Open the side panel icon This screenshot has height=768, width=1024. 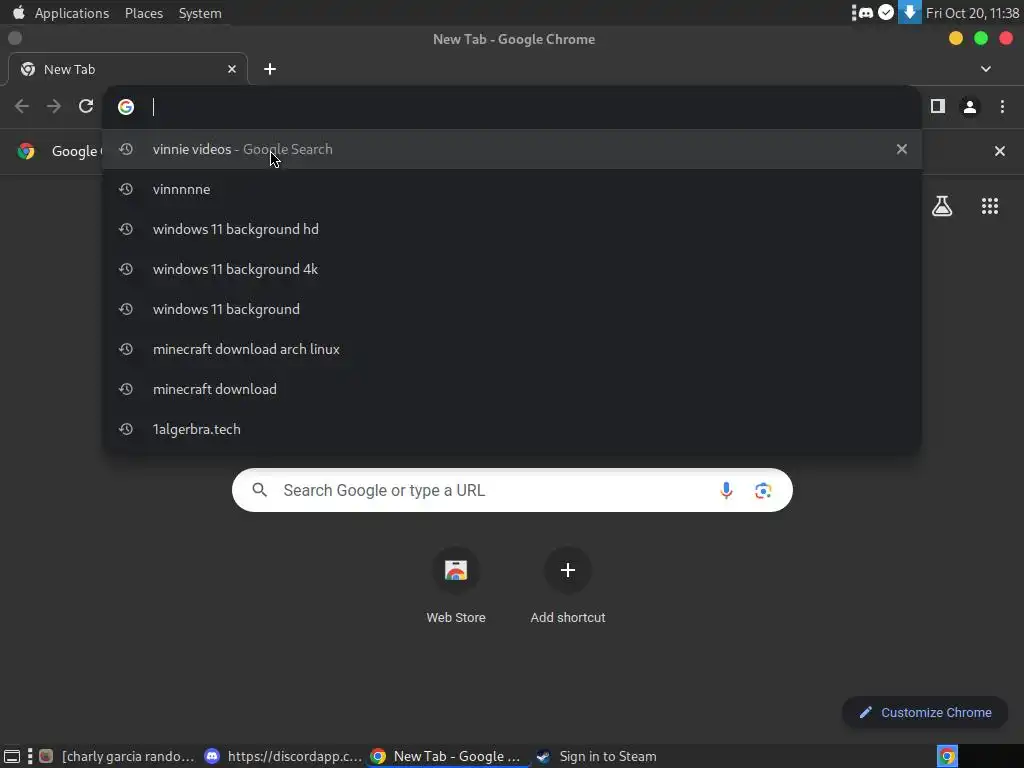click(x=938, y=106)
